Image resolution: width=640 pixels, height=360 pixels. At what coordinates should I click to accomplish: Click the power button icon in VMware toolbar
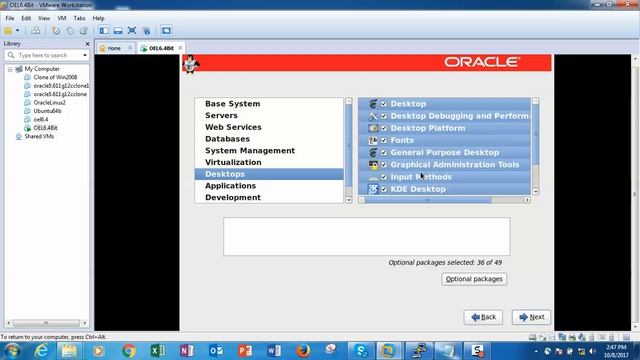tap(8, 31)
